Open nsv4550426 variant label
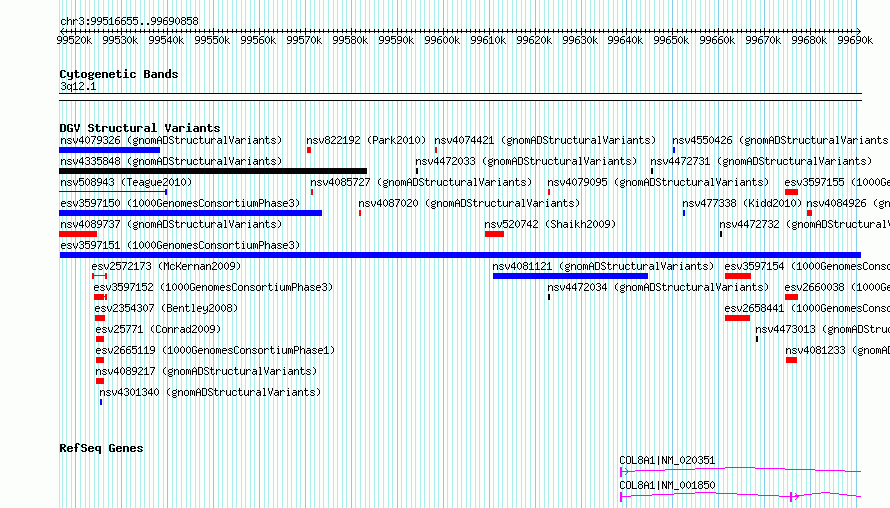This screenshot has width=890, height=508. [780, 140]
